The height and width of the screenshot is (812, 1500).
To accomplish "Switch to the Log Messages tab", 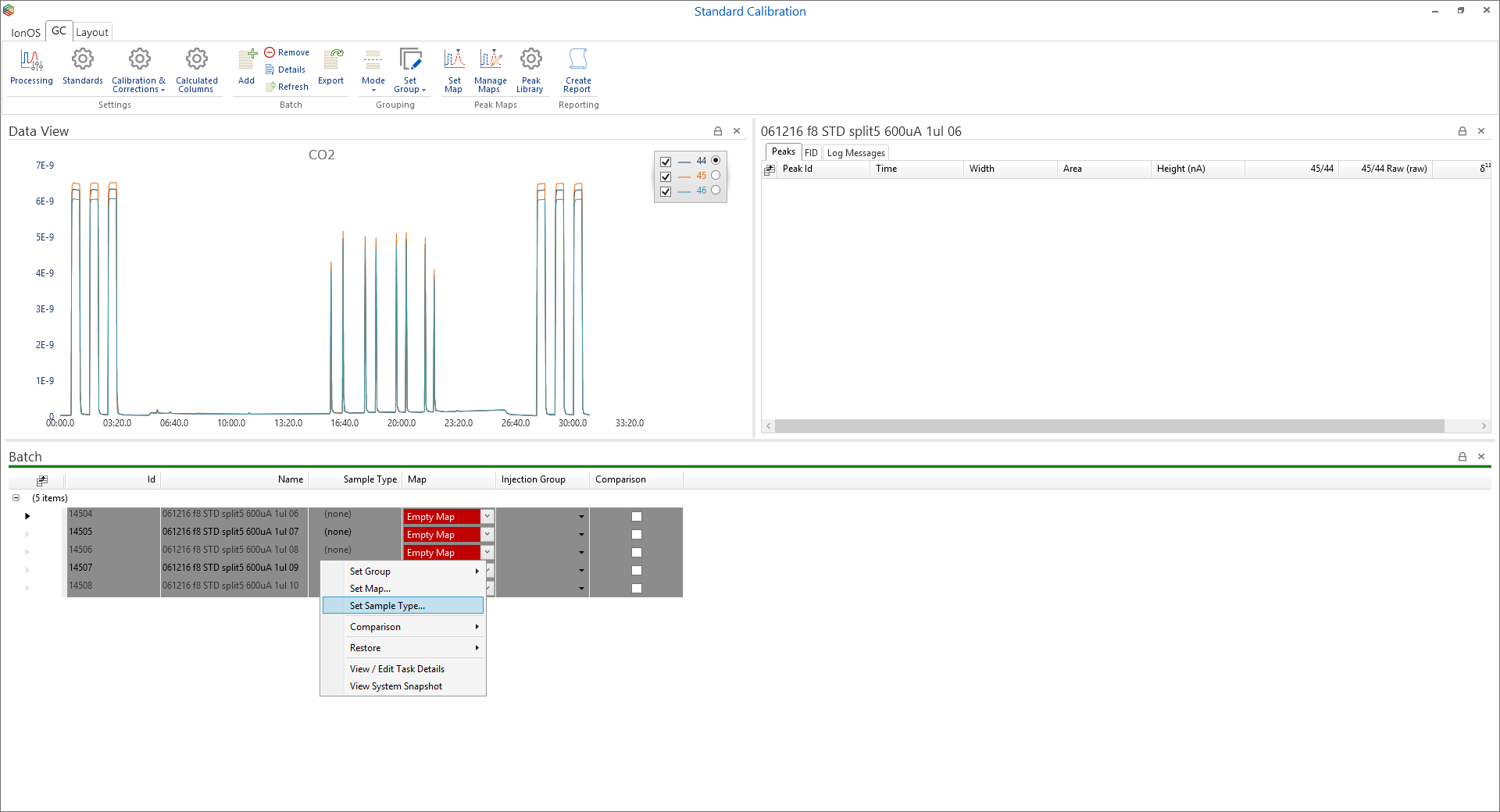I will point(855,153).
